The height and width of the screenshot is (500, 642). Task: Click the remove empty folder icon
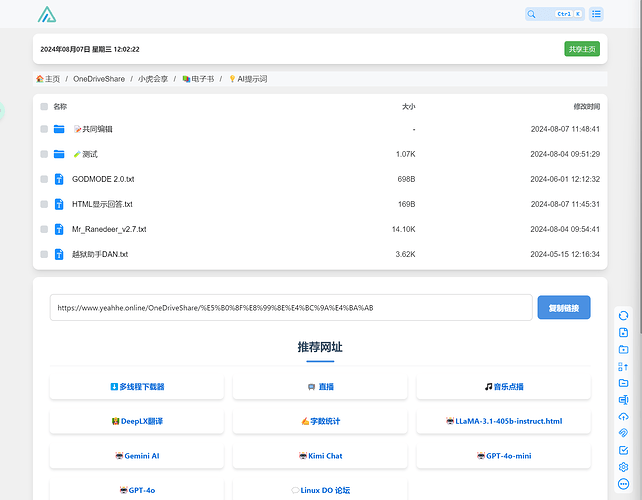click(x=623, y=383)
